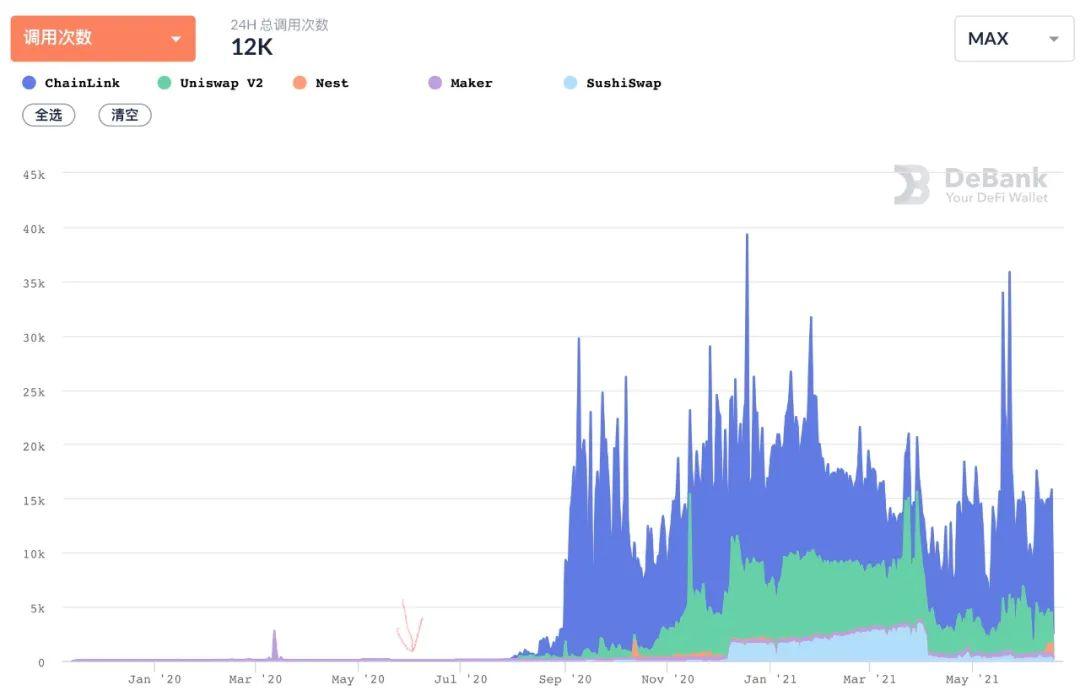Click the red hand-drawn arrow annotation
The image size is (1080, 696).
[410, 626]
